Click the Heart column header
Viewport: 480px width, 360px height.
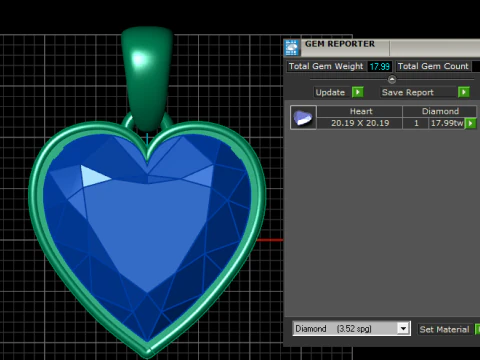360,111
